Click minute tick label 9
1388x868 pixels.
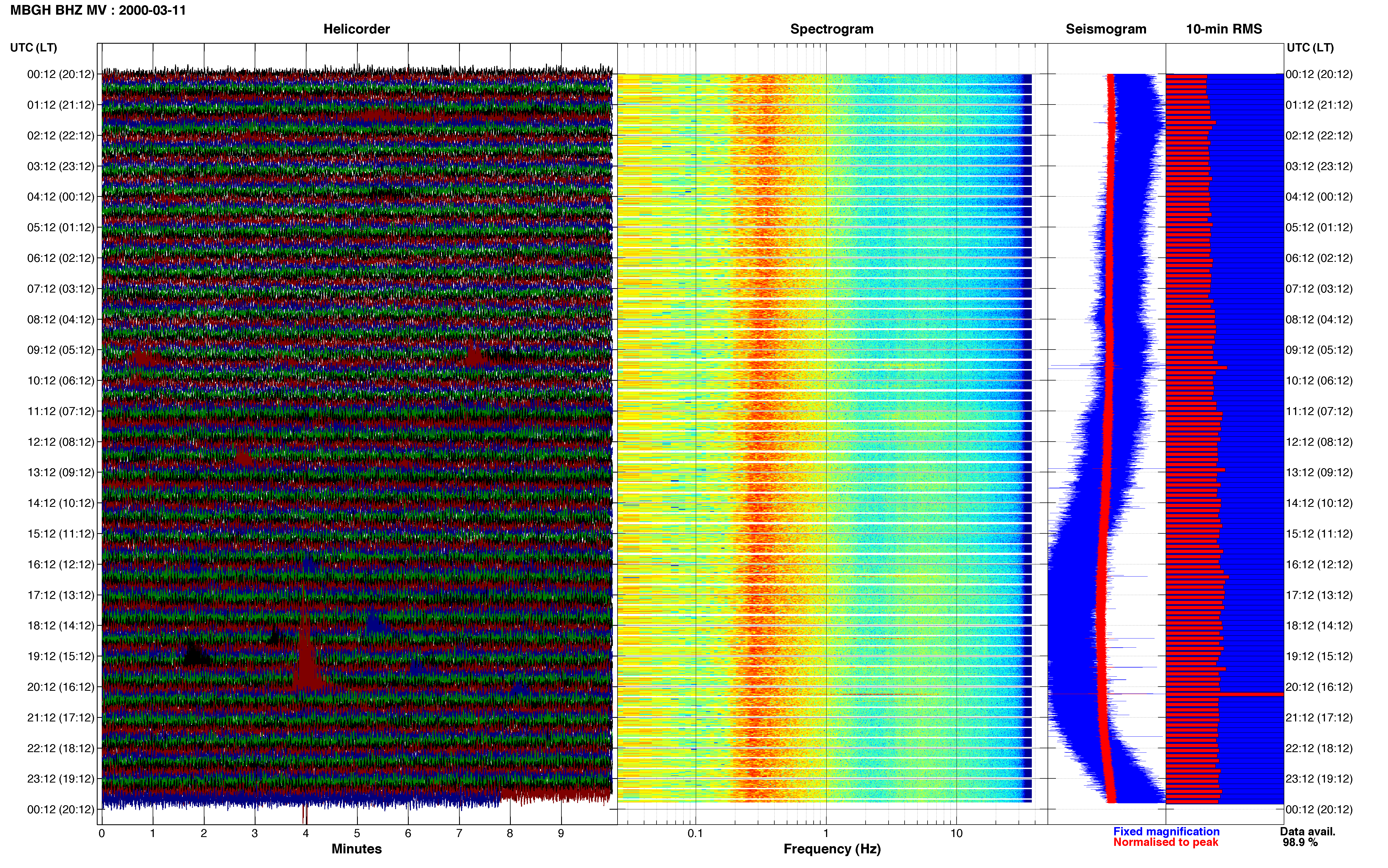coord(561,833)
